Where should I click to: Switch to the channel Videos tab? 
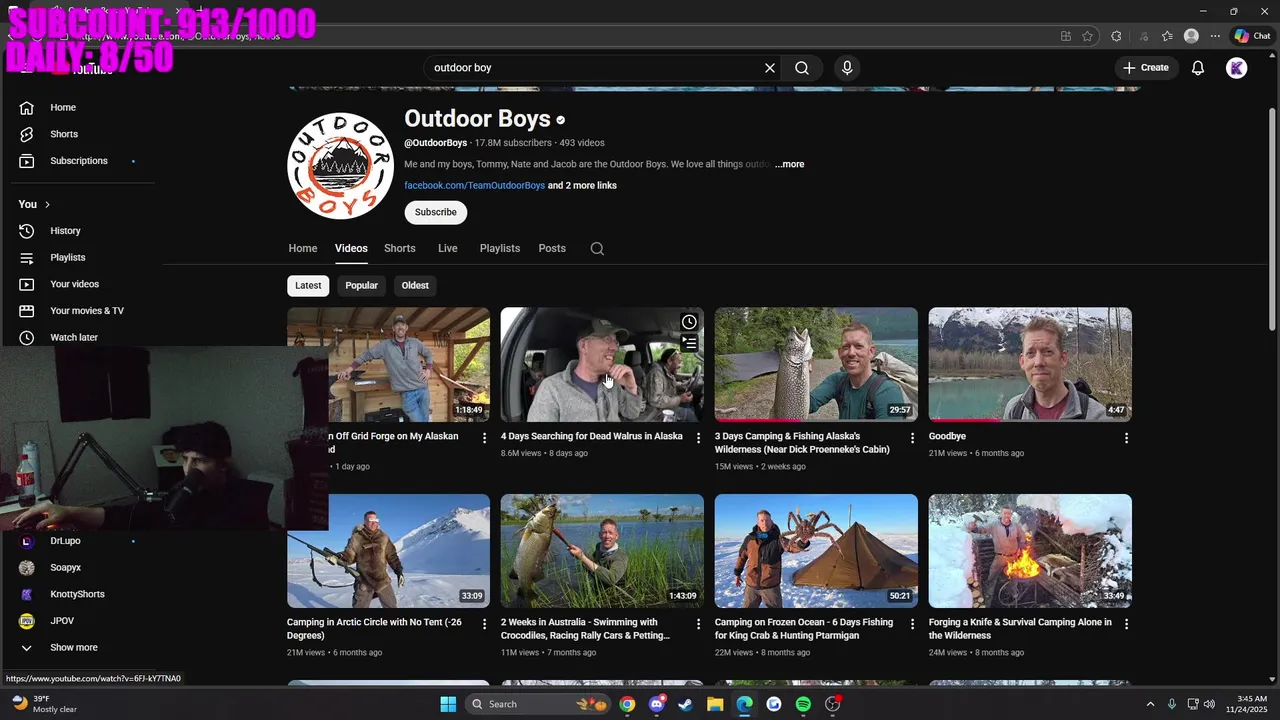(x=351, y=249)
